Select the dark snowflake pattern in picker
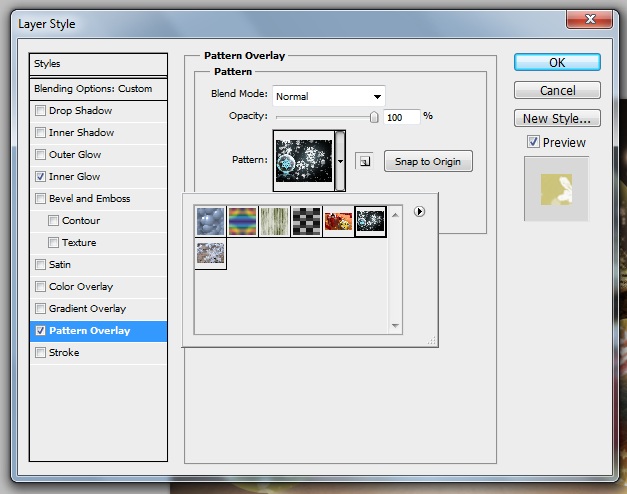The image size is (627, 494). pyautogui.click(x=370, y=221)
